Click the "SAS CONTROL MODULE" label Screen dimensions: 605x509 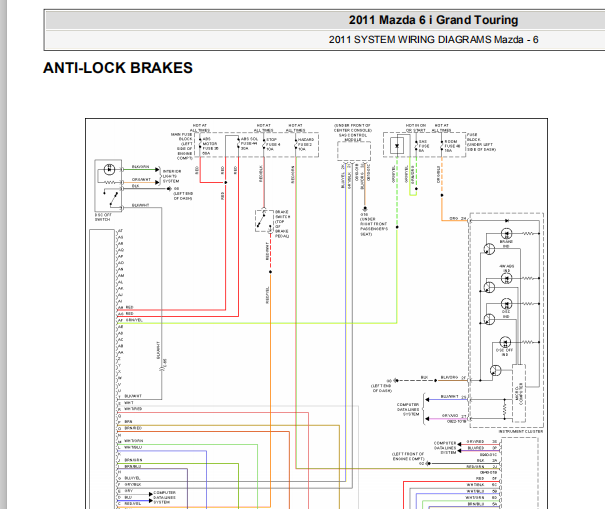[353, 137]
